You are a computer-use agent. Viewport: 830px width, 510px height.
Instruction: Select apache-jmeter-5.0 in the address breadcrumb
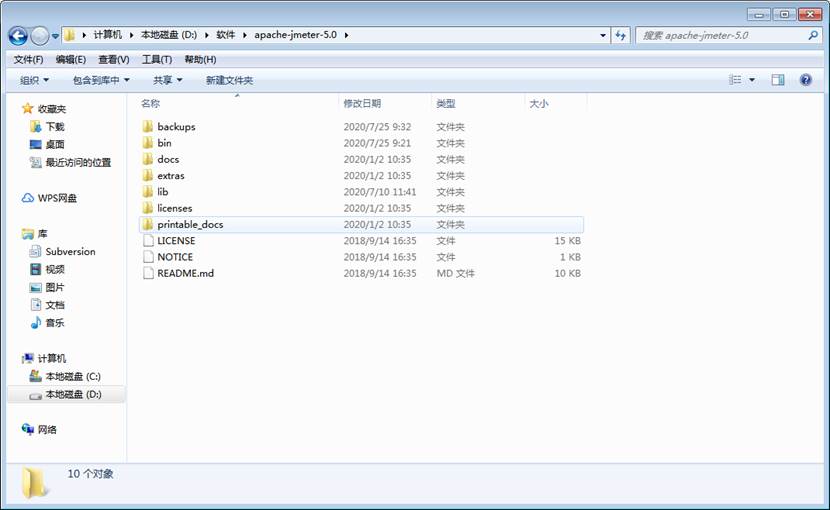pyautogui.click(x=295, y=35)
